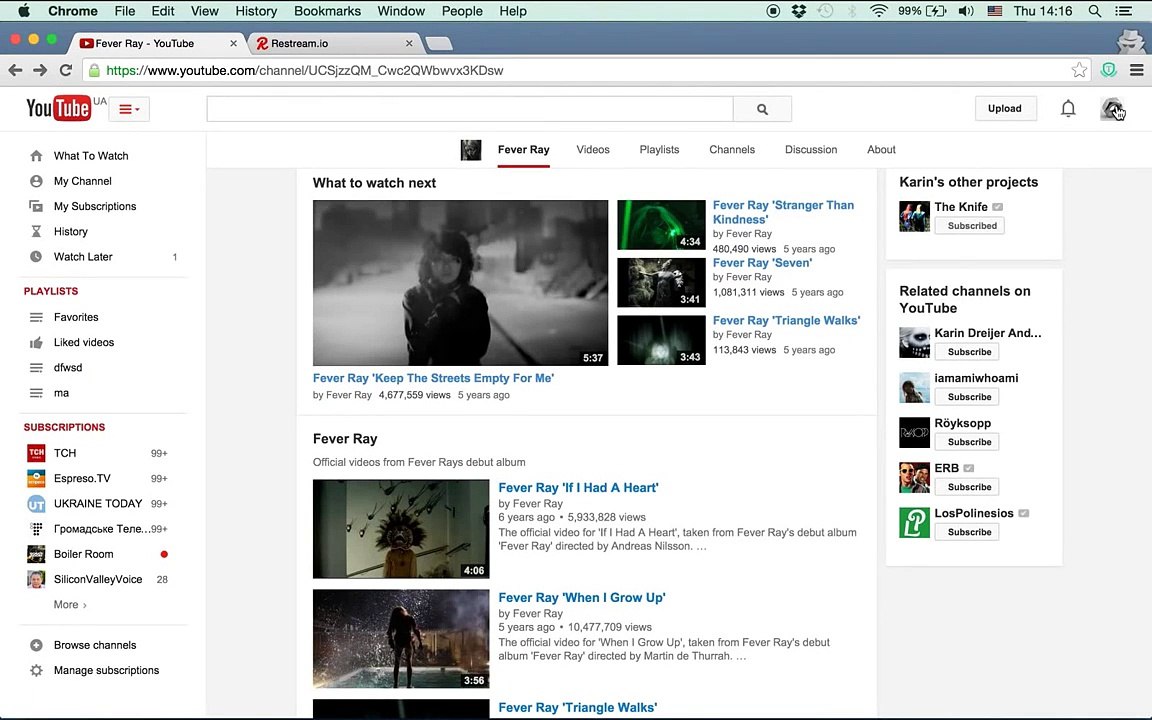Open Espreso.TV subscription channel

(82, 478)
